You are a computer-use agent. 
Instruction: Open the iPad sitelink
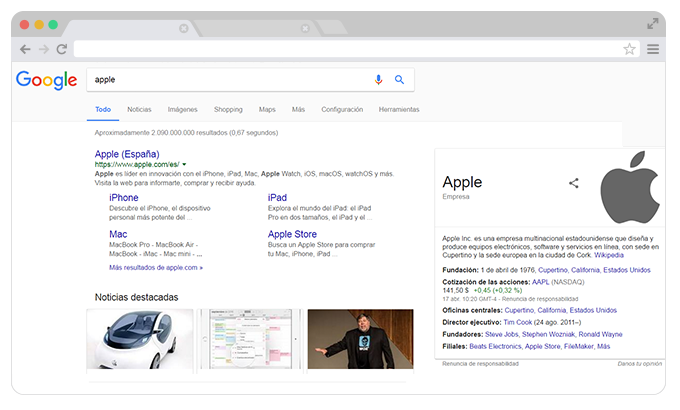click(x=277, y=197)
